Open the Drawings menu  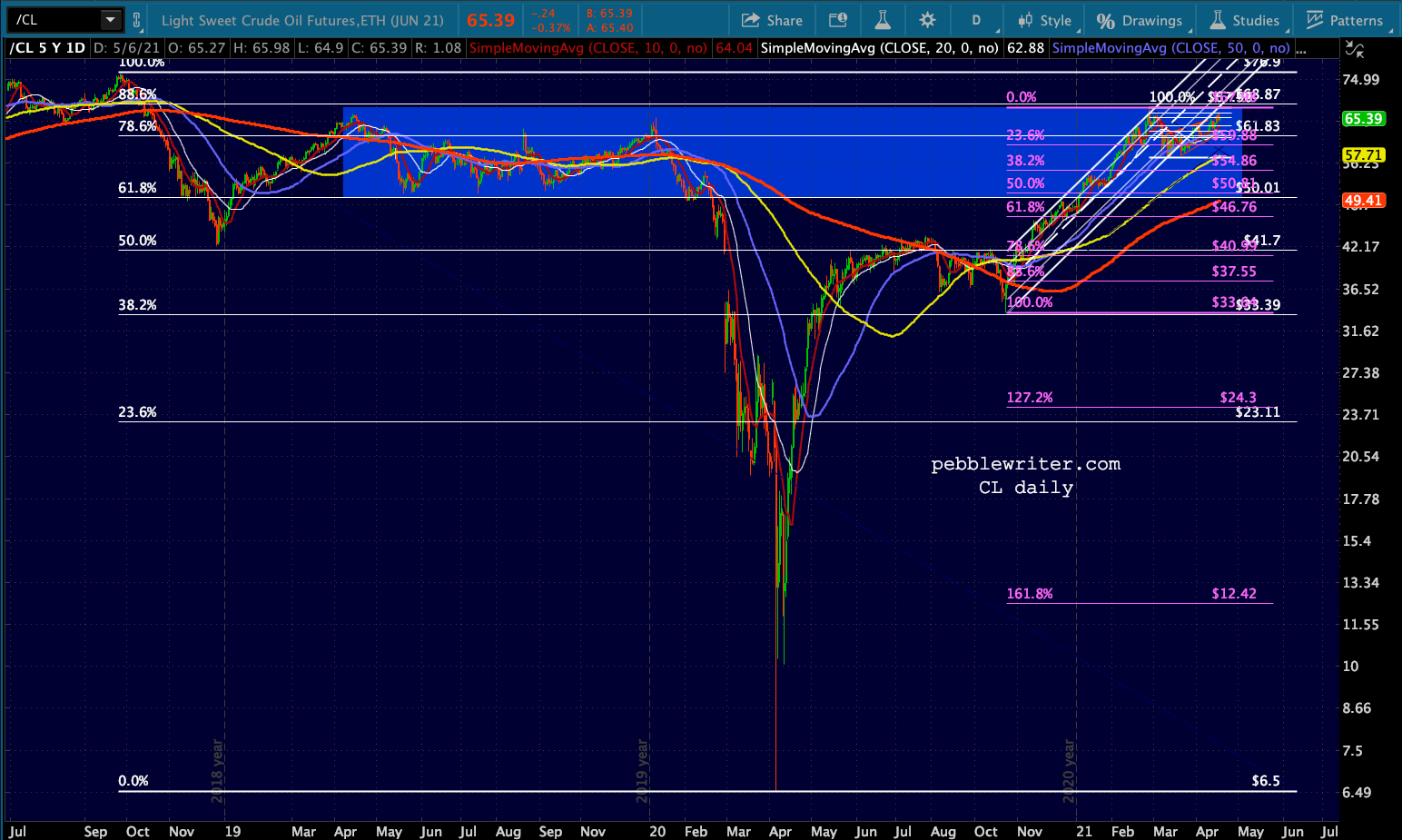tap(1140, 20)
